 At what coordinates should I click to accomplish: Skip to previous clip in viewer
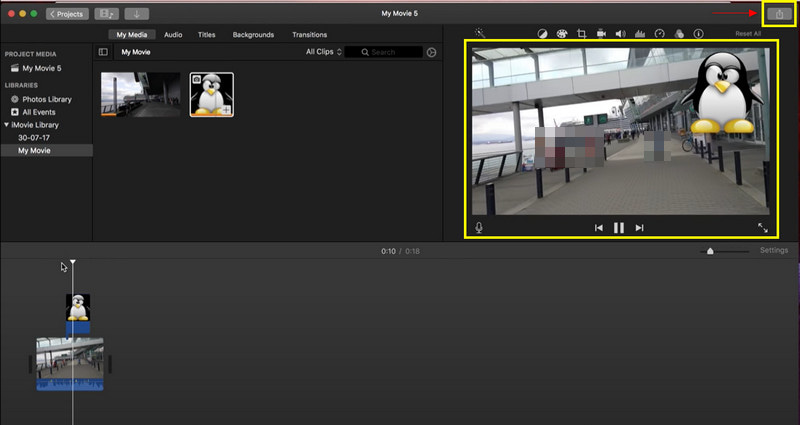point(598,228)
